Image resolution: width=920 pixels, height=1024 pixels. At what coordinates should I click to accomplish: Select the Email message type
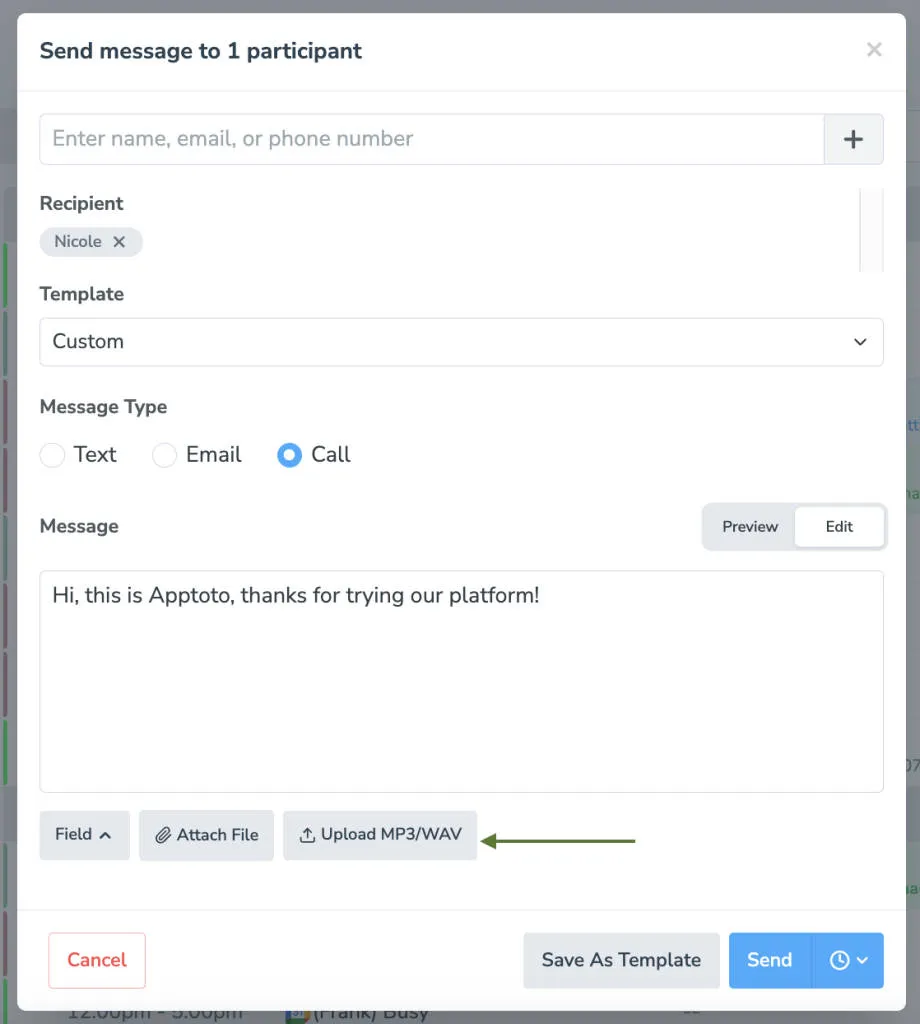coord(164,455)
